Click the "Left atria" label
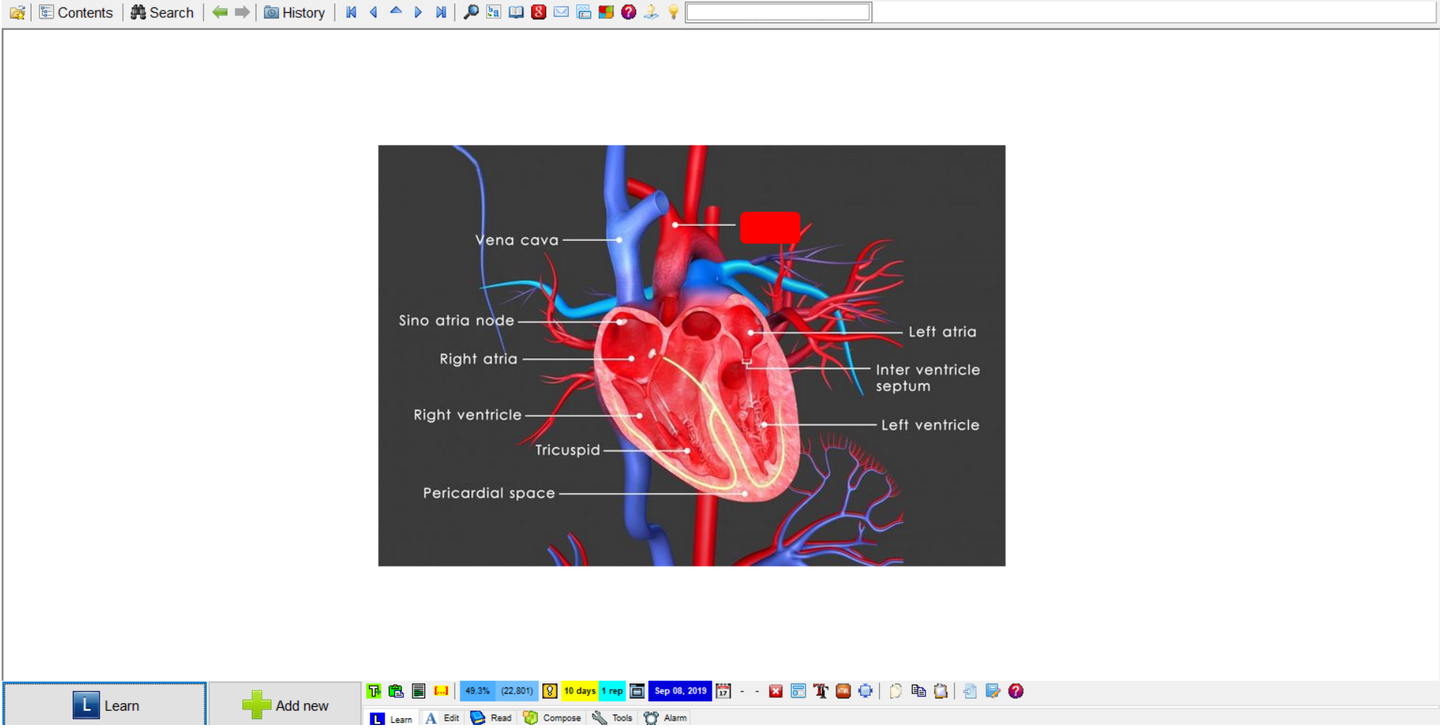 [943, 332]
